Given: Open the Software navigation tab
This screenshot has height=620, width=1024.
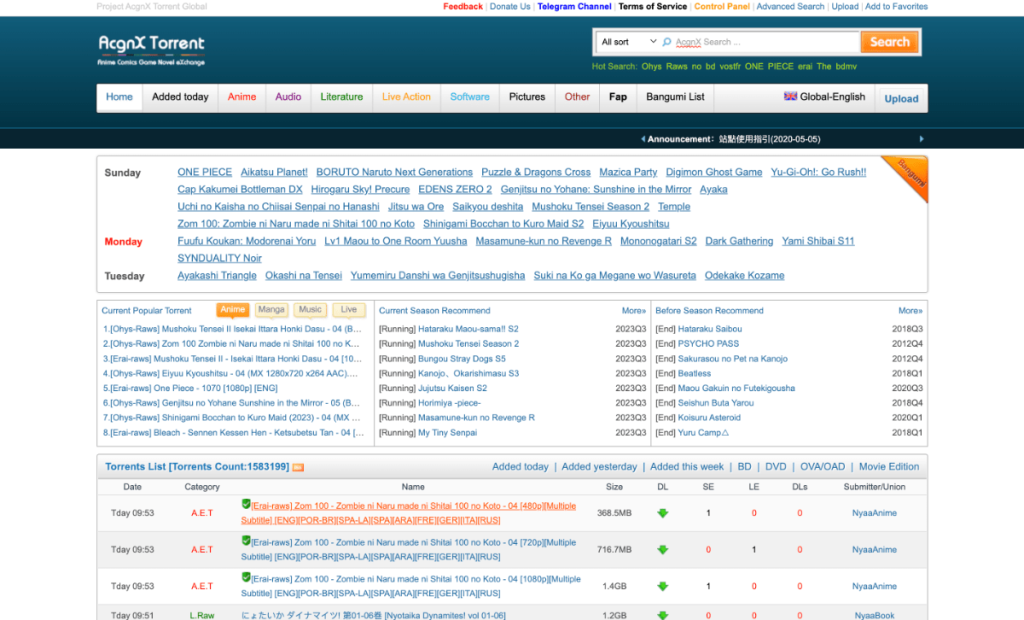Looking at the screenshot, I should tap(470, 97).
